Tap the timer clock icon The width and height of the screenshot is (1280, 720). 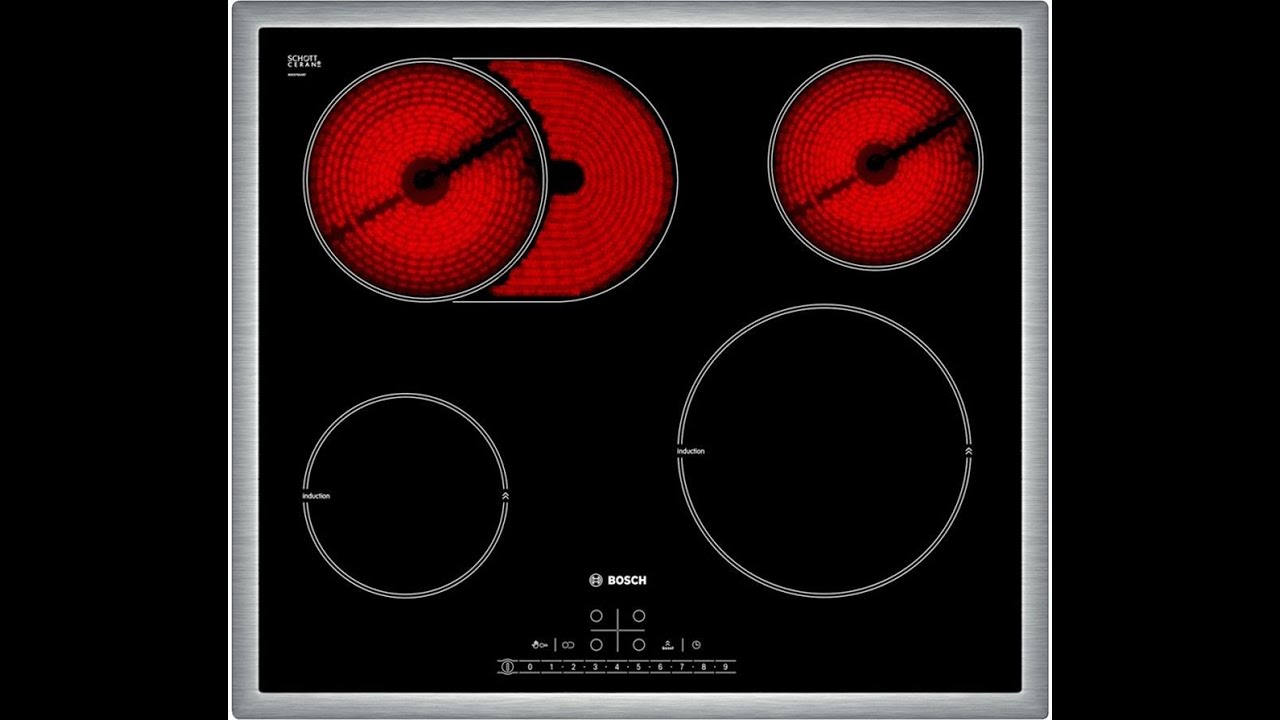(x=696, y=645)
